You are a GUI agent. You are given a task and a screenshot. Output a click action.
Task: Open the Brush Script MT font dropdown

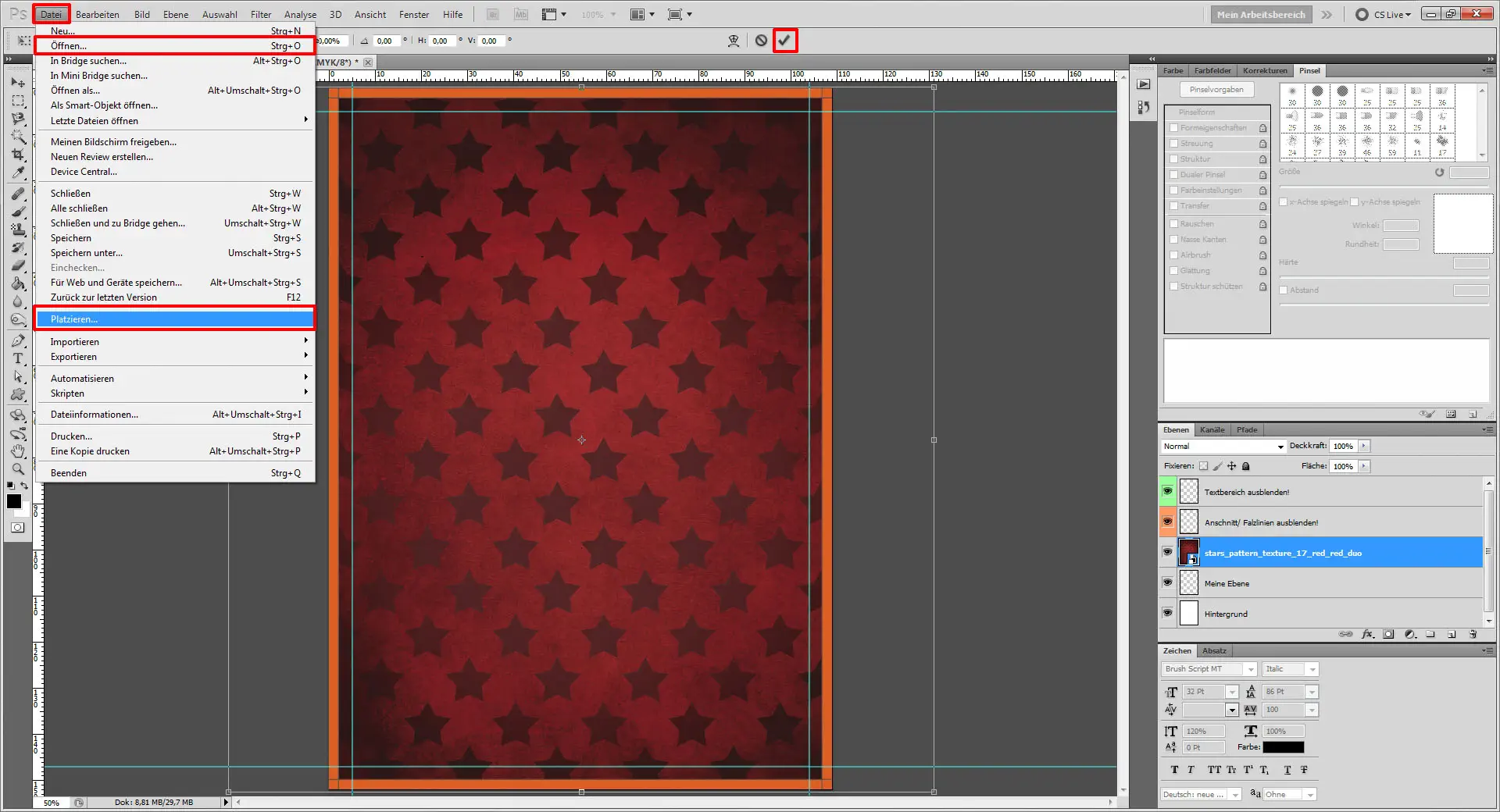pyautogui.click(x=1249, y=668)
